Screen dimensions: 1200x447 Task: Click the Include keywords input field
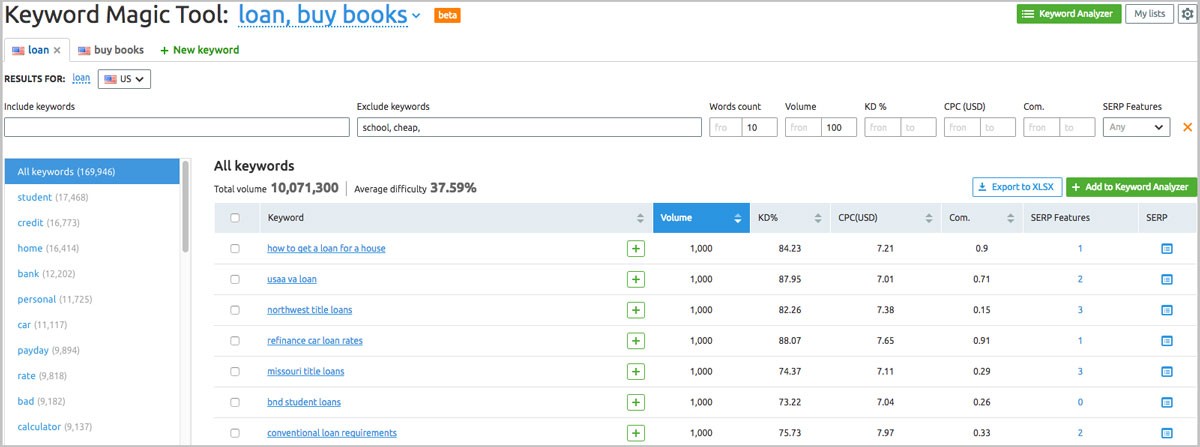click(x=177, y=127)
